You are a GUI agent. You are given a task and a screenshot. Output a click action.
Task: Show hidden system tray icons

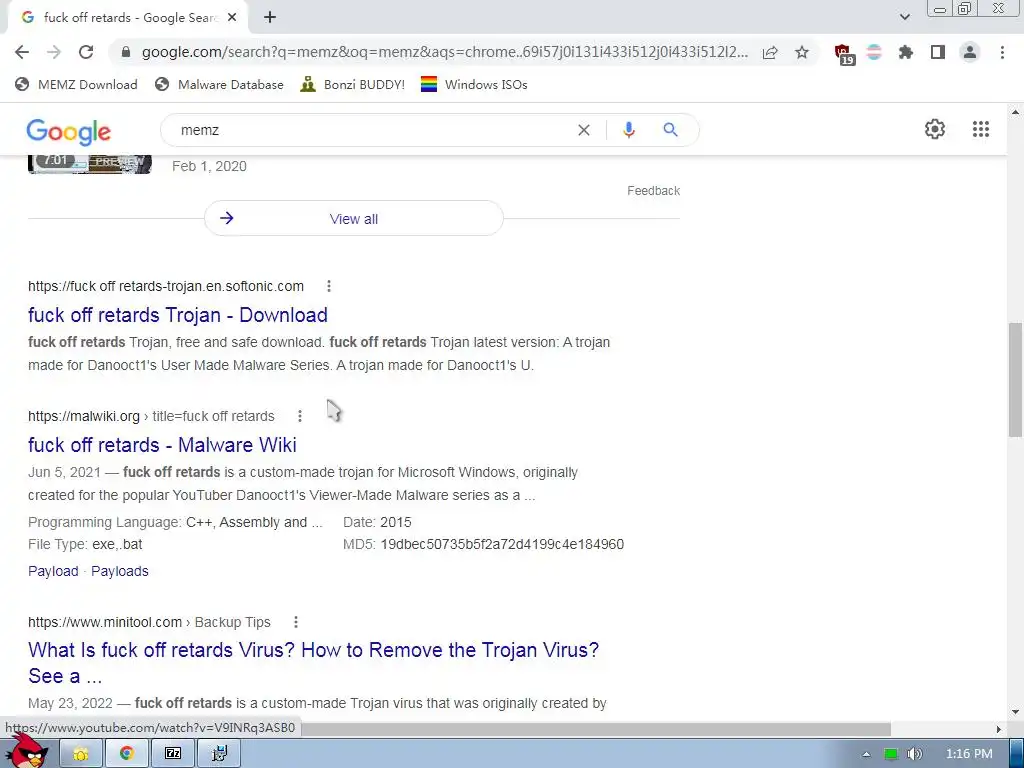(x=867, y=754)
